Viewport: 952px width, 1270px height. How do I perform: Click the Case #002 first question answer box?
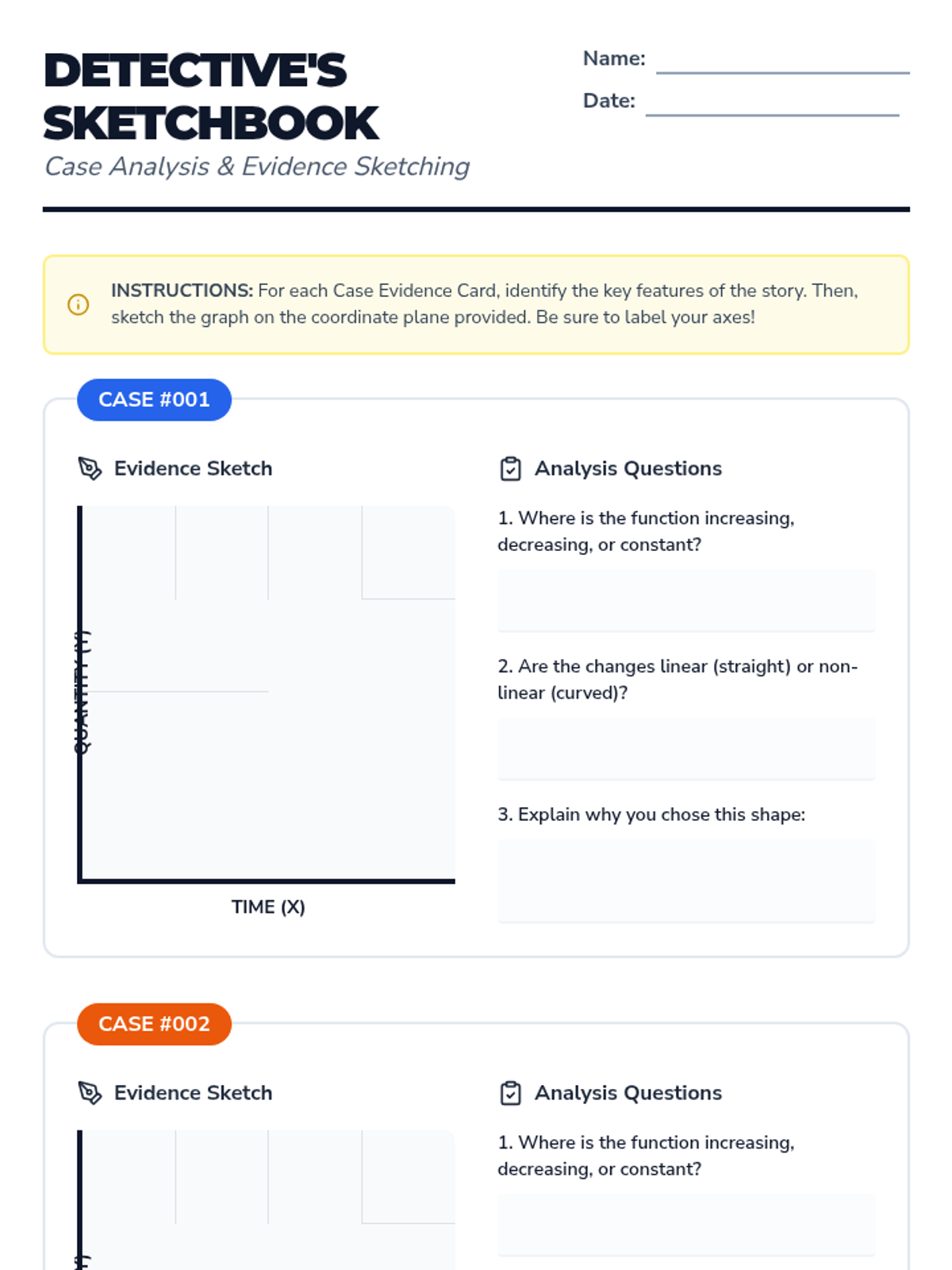[x=686, y=1224]
